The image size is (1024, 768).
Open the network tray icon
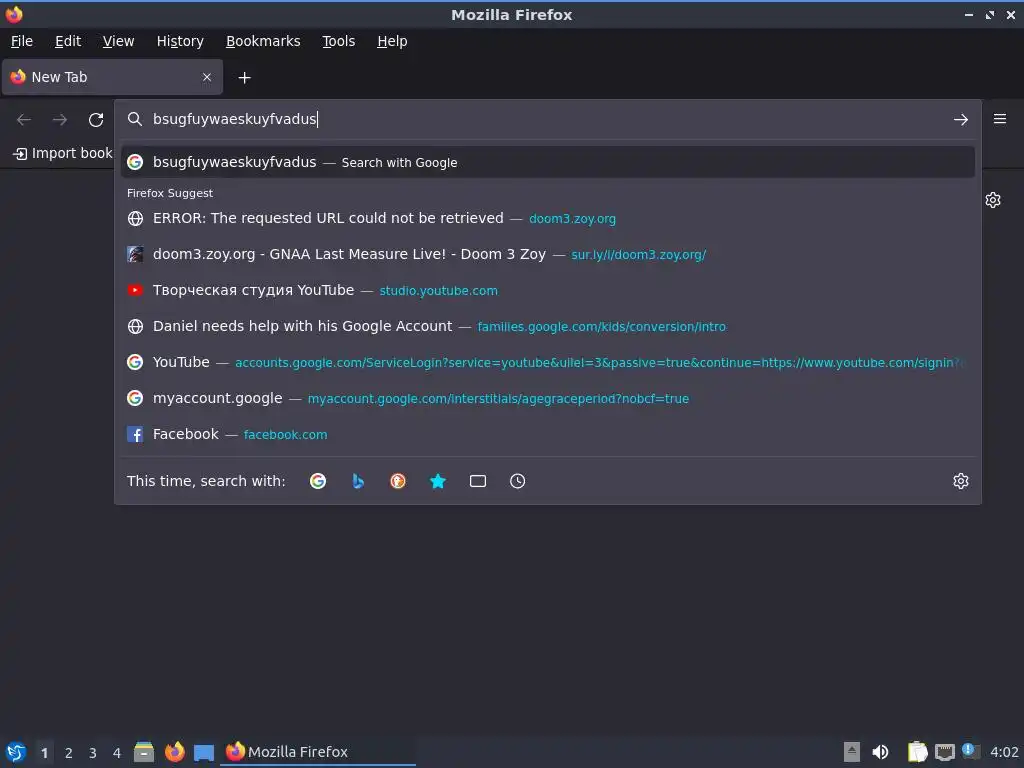(944, 752)
